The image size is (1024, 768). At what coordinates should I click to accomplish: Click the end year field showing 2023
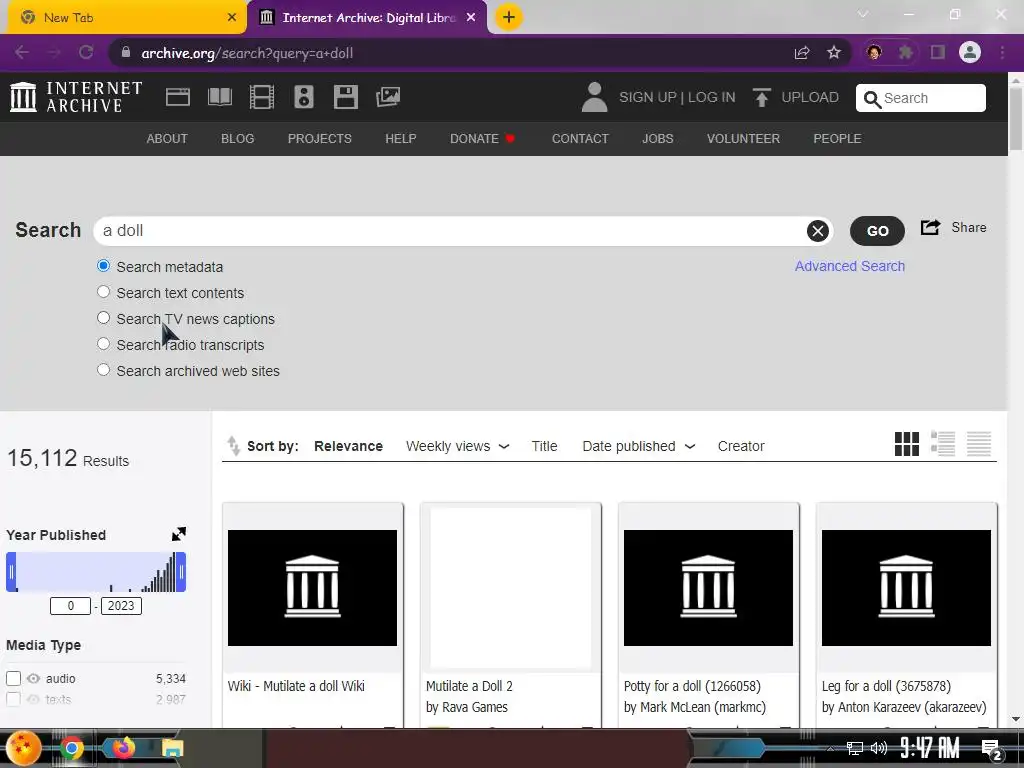(121, 605)
